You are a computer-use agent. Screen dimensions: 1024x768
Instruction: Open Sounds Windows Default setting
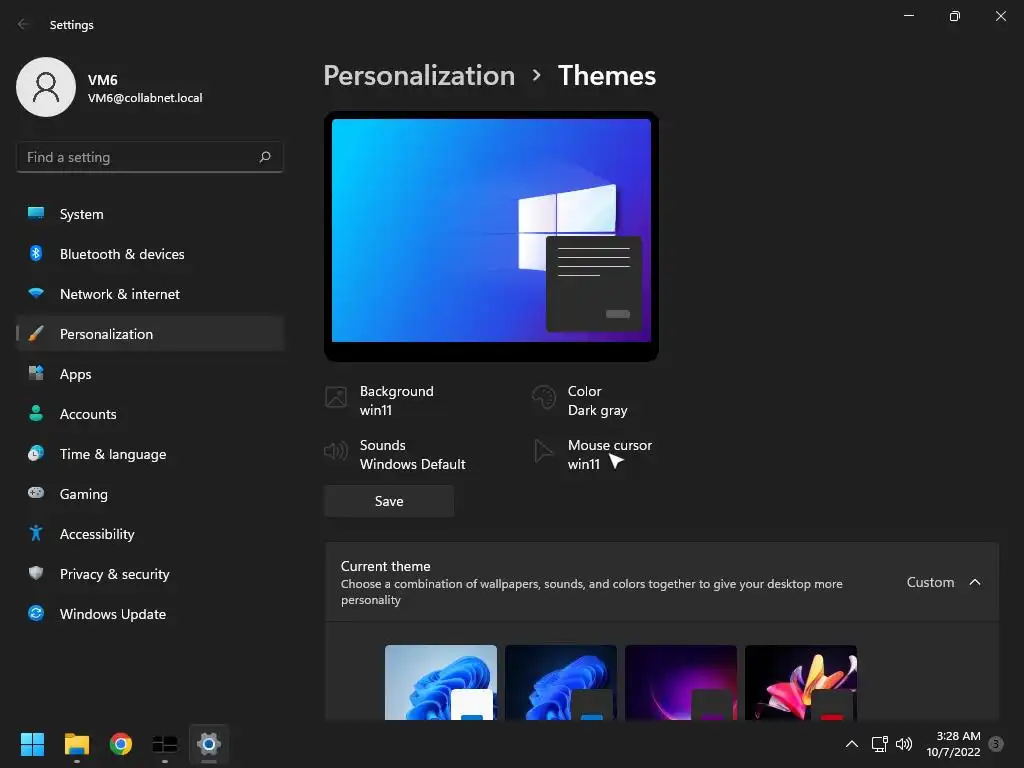[395, 455]
